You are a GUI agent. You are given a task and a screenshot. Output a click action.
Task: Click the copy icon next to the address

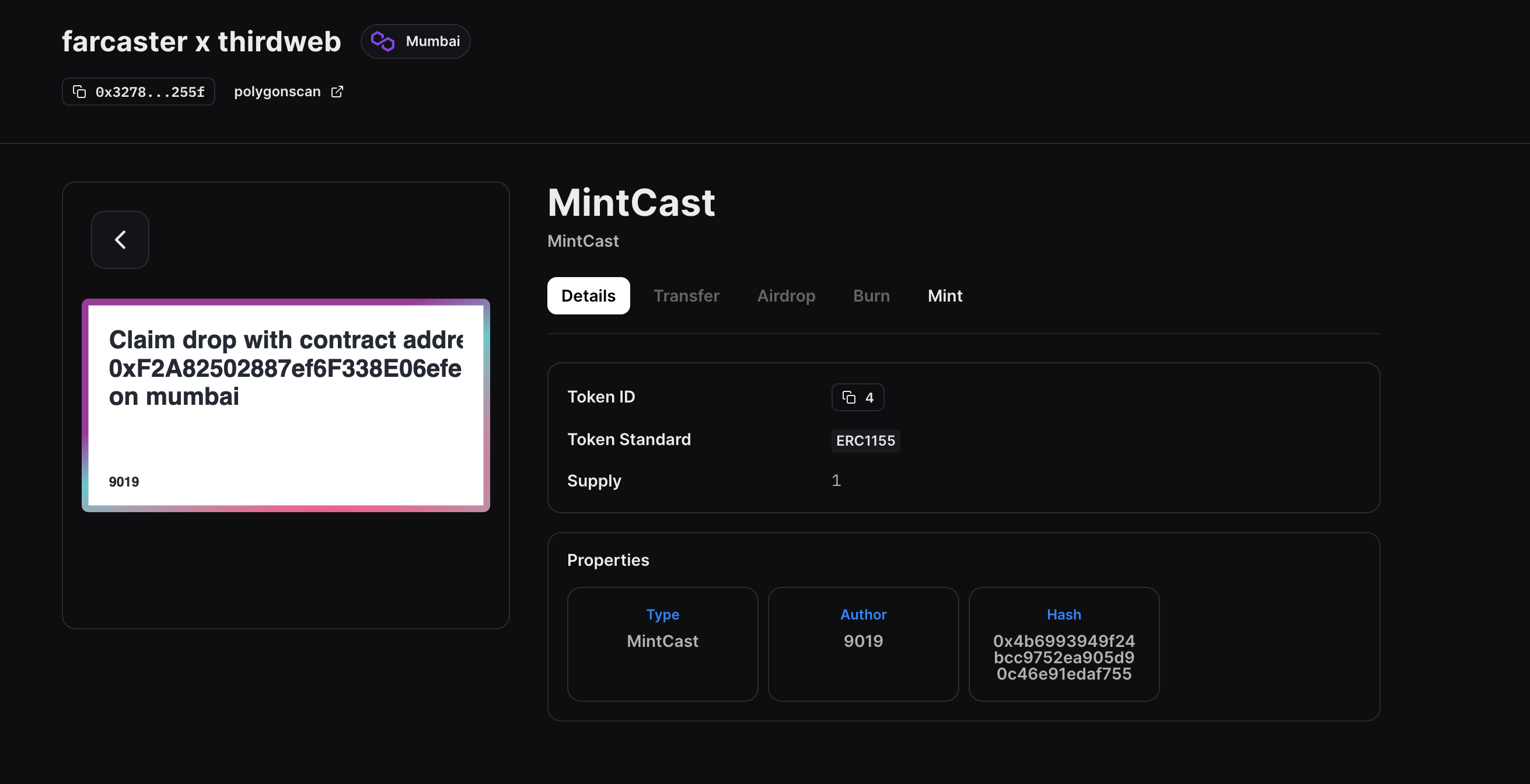point(81,92)
